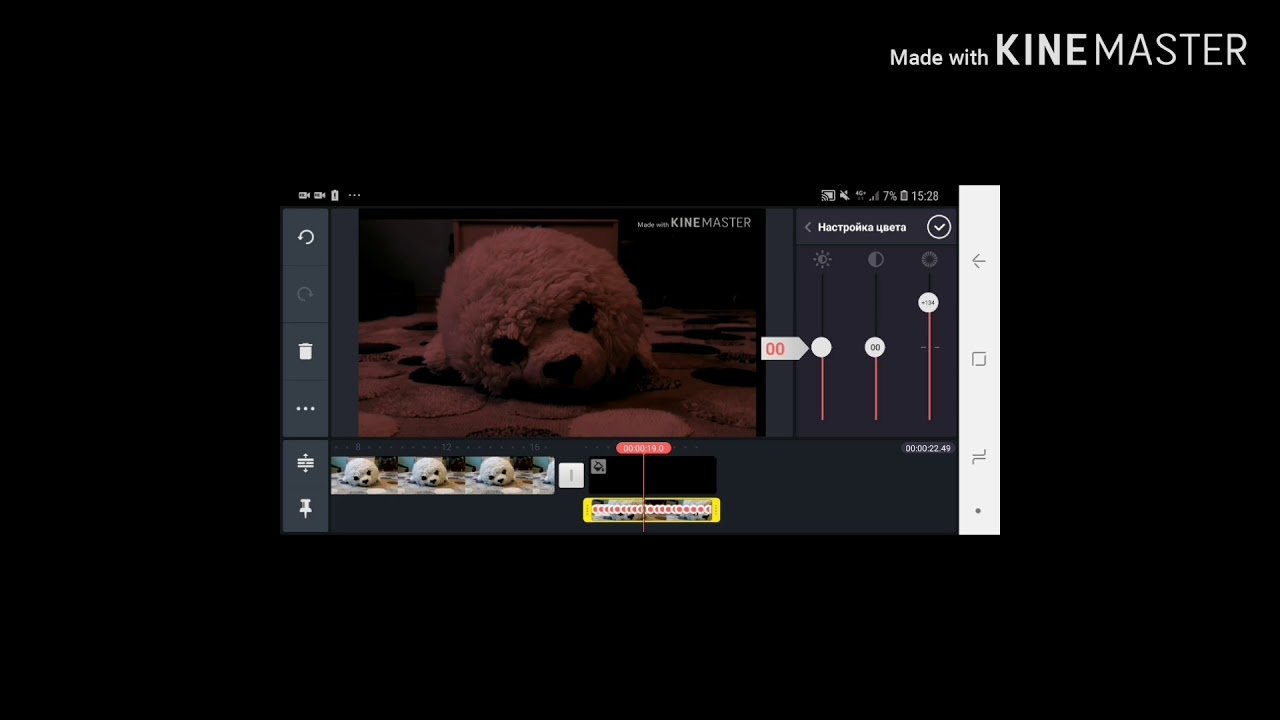Click the icon on the black clip
Image resolution: width=1280 pixels, height=720 pixels.
coord(598,466)
